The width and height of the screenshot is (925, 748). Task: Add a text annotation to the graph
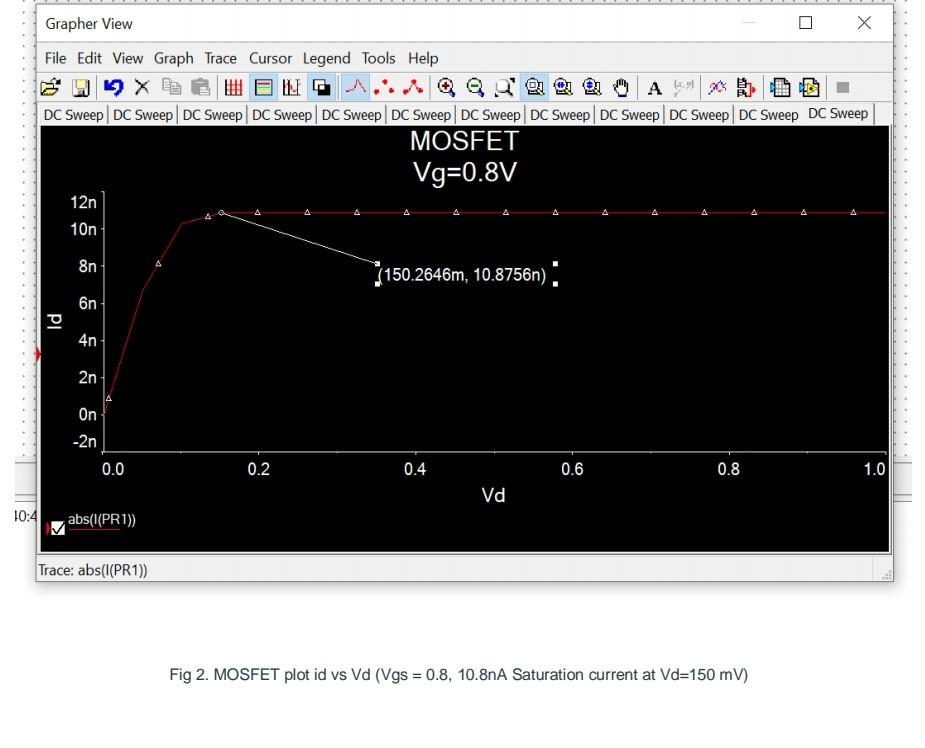tap(655, 86)
